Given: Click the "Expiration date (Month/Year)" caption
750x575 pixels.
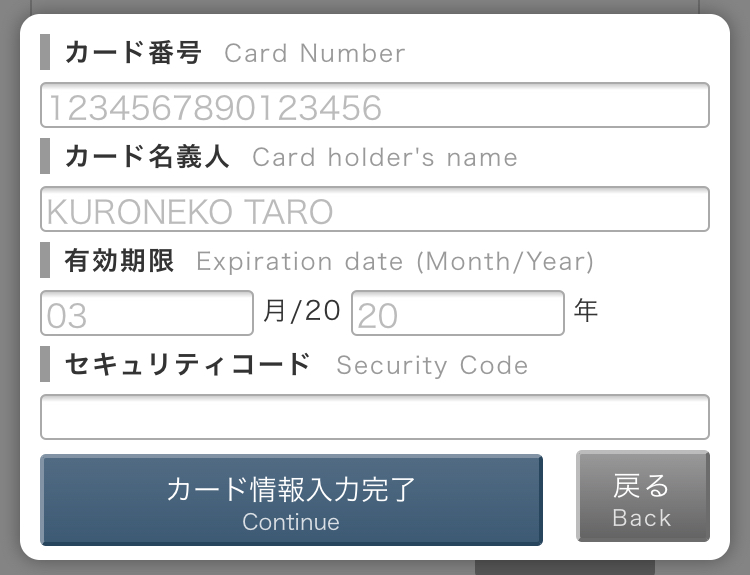Looking at the screenshot, I should point(395,262).
